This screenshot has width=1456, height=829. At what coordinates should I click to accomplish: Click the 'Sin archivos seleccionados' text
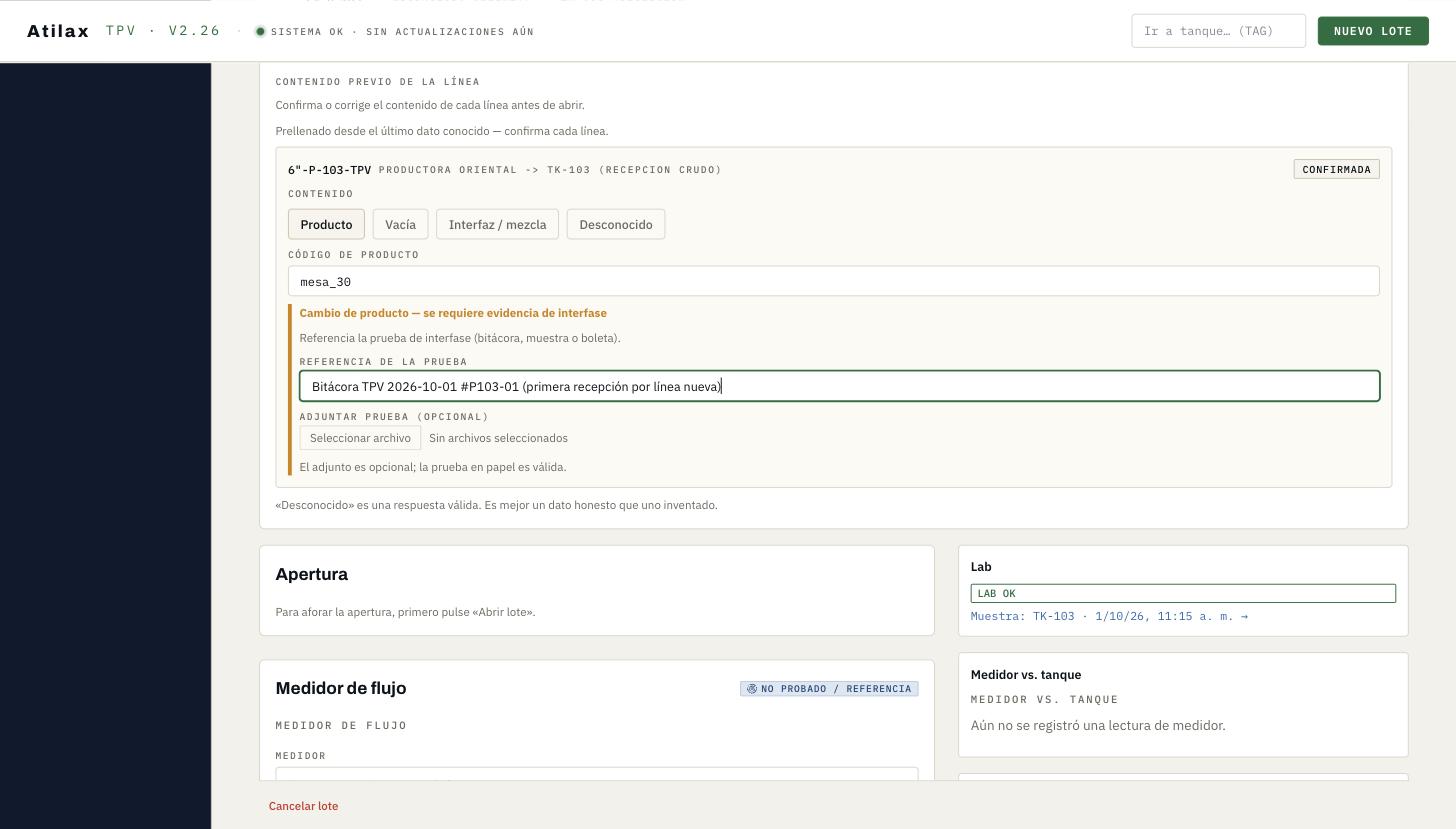pyautogui.click(x=498, y=438)
